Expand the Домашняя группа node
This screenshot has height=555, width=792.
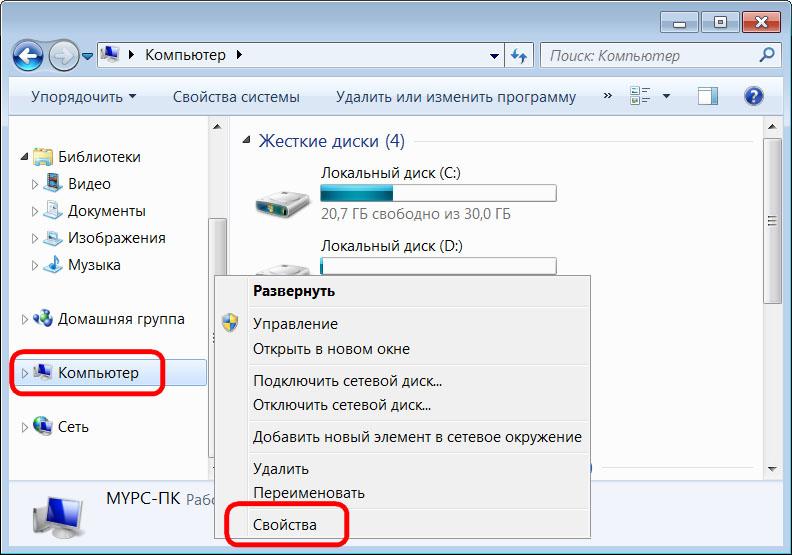tap(24, 319)
